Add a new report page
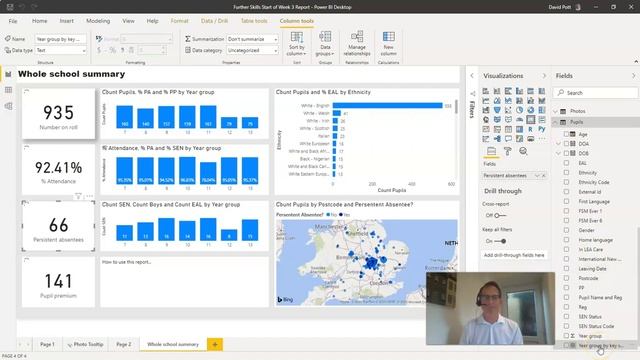640x360 pixels. [x=215, y=344]
